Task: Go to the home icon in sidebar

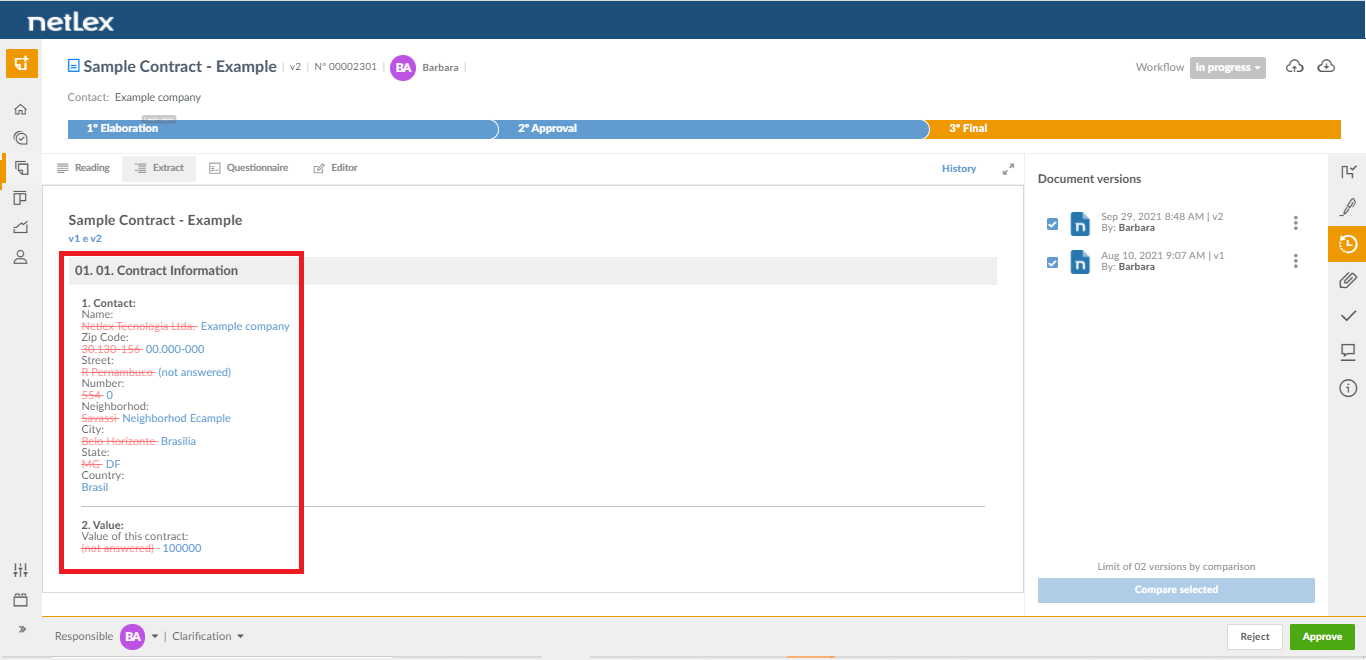Action: pos(21,109)
